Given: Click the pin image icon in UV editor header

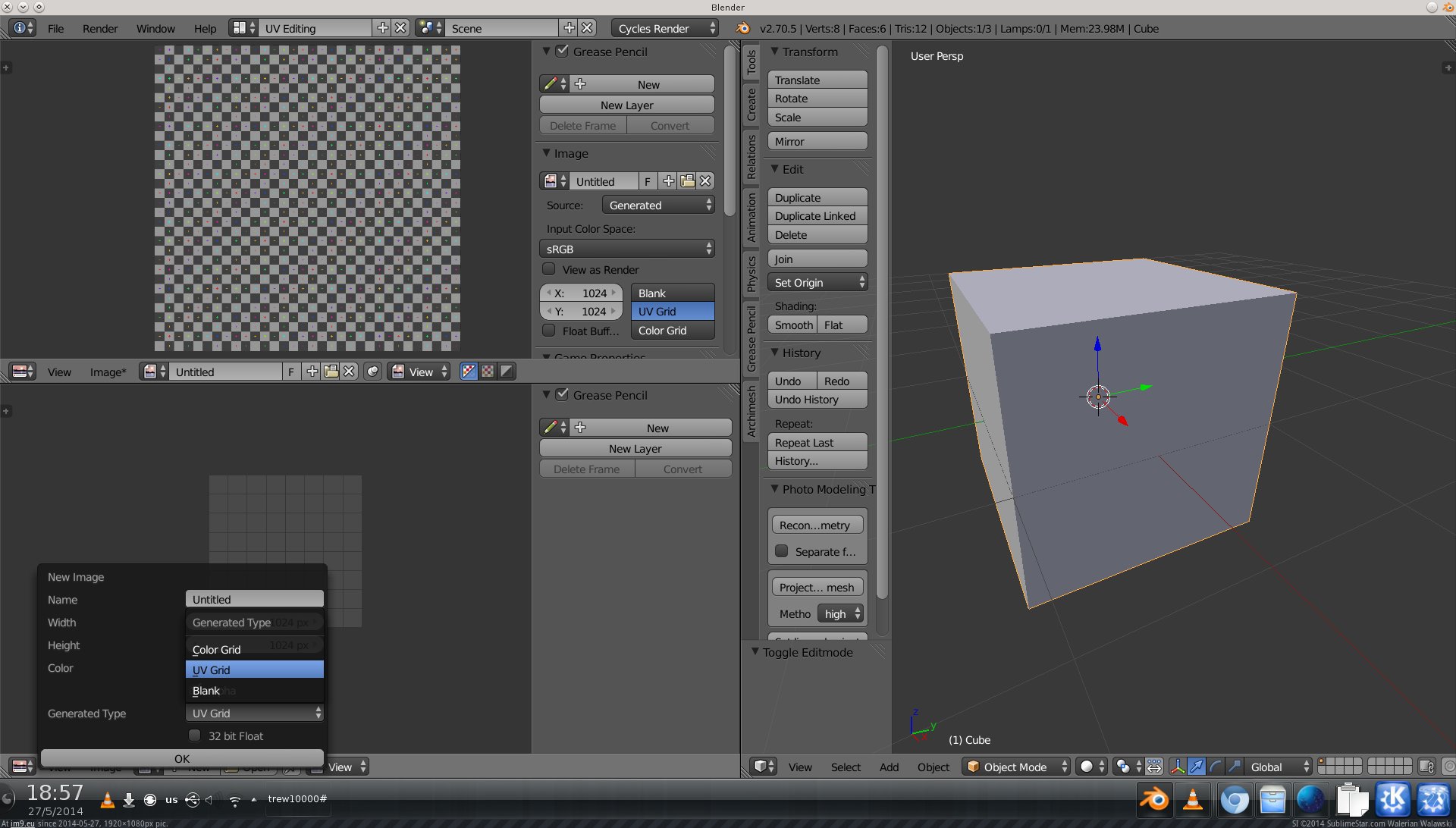Looking at the screenshot, I should [372, 372].
